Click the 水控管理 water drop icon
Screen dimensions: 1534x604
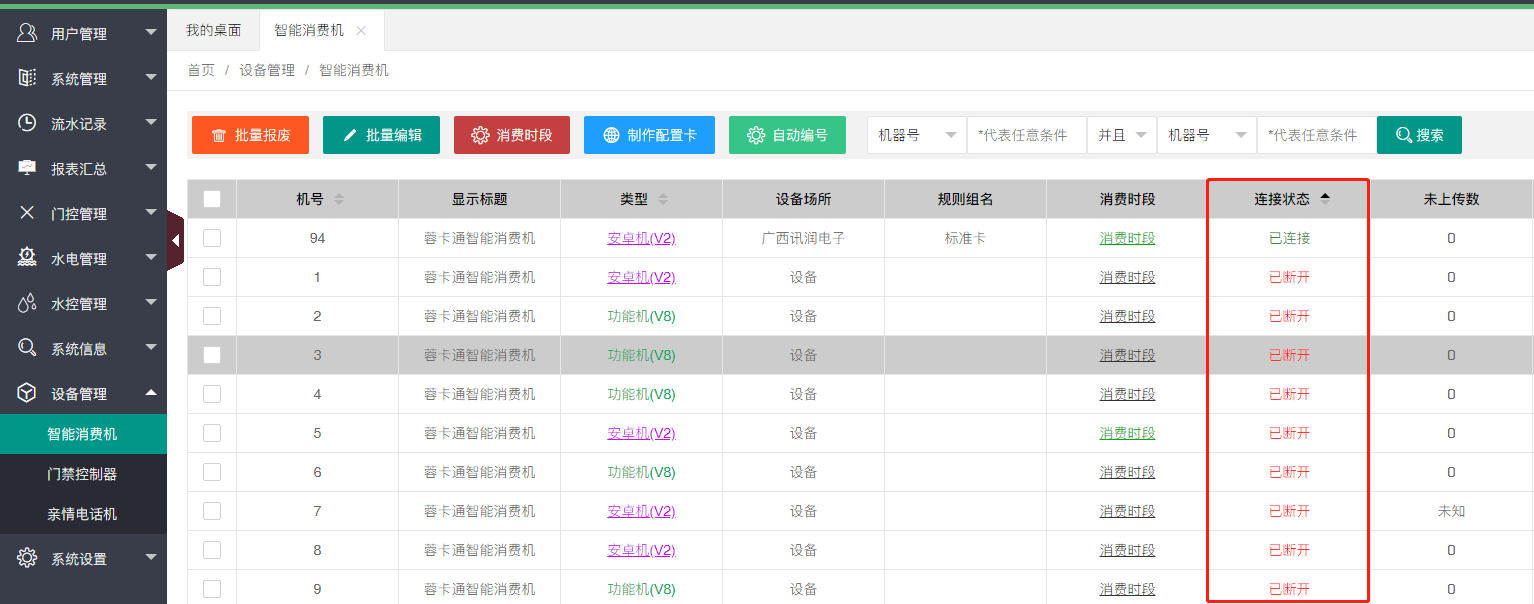27,303
